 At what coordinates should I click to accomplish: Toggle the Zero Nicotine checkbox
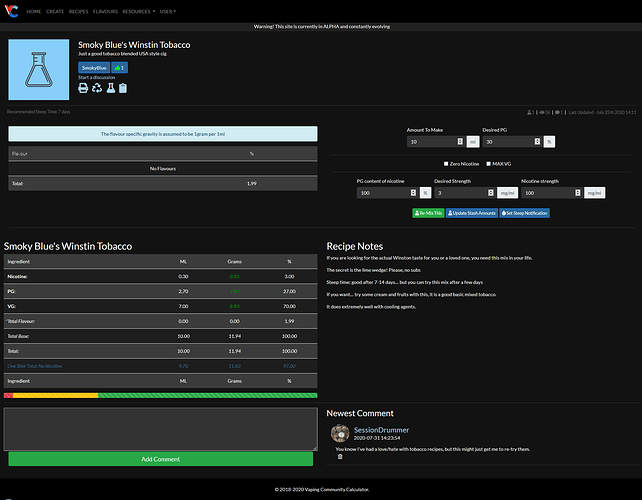tap(446, 164)
